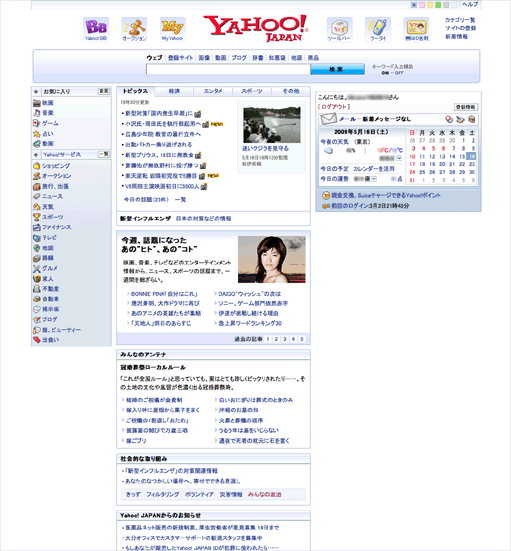Click the Yahoo! JAPAN logo

256,28
